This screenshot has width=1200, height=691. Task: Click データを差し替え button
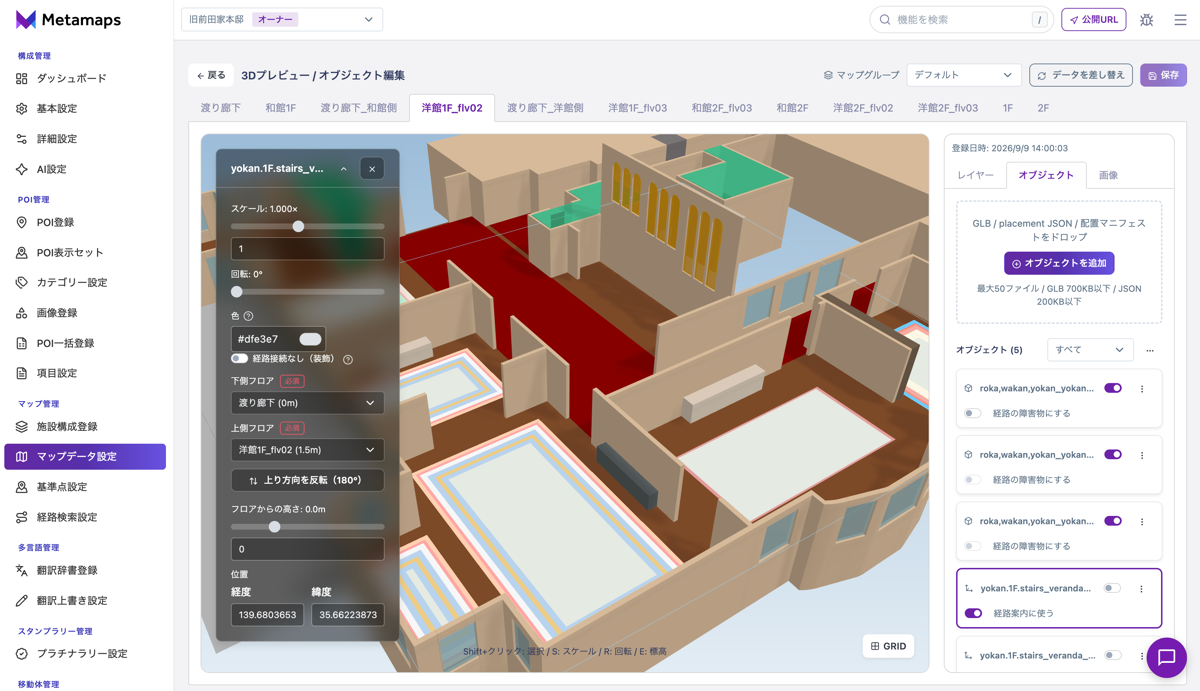coord(1081,75)
